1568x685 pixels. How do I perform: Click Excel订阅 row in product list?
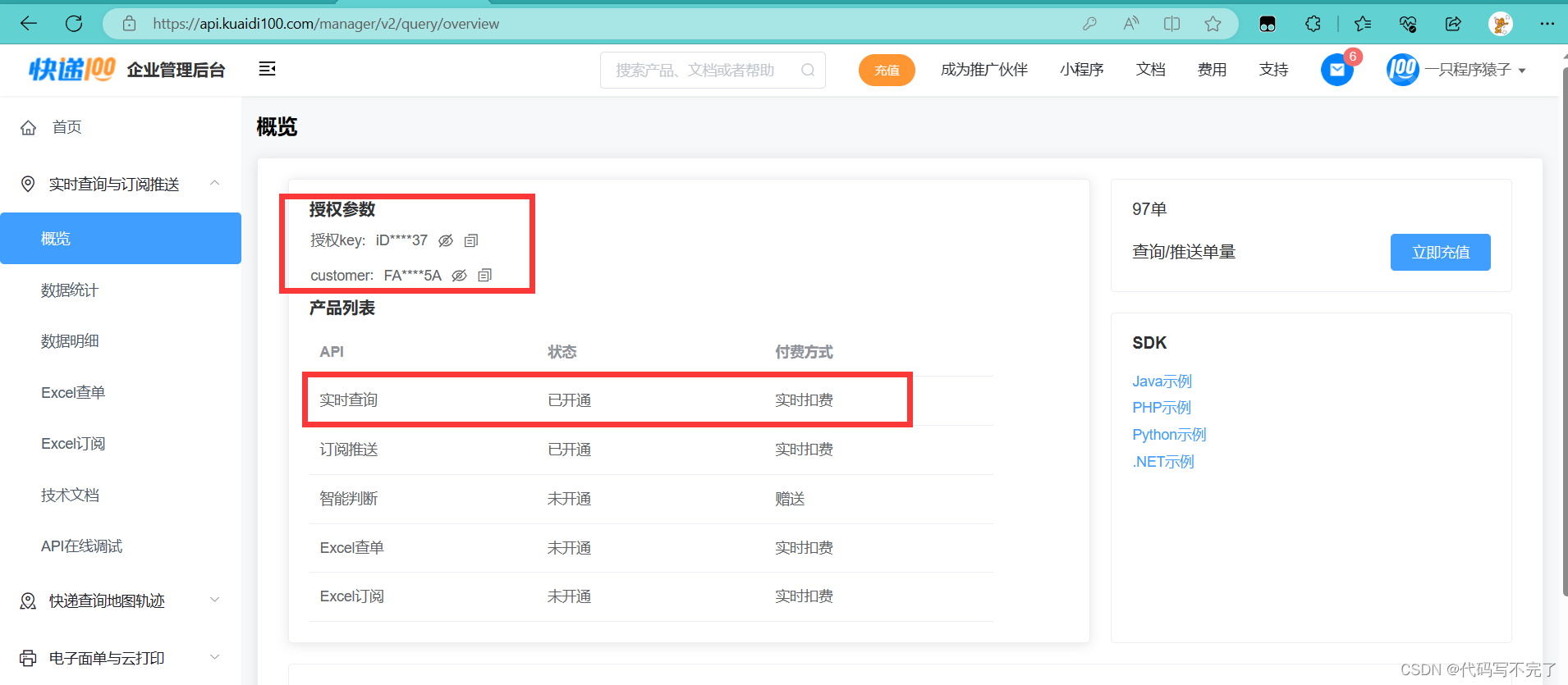651,596
